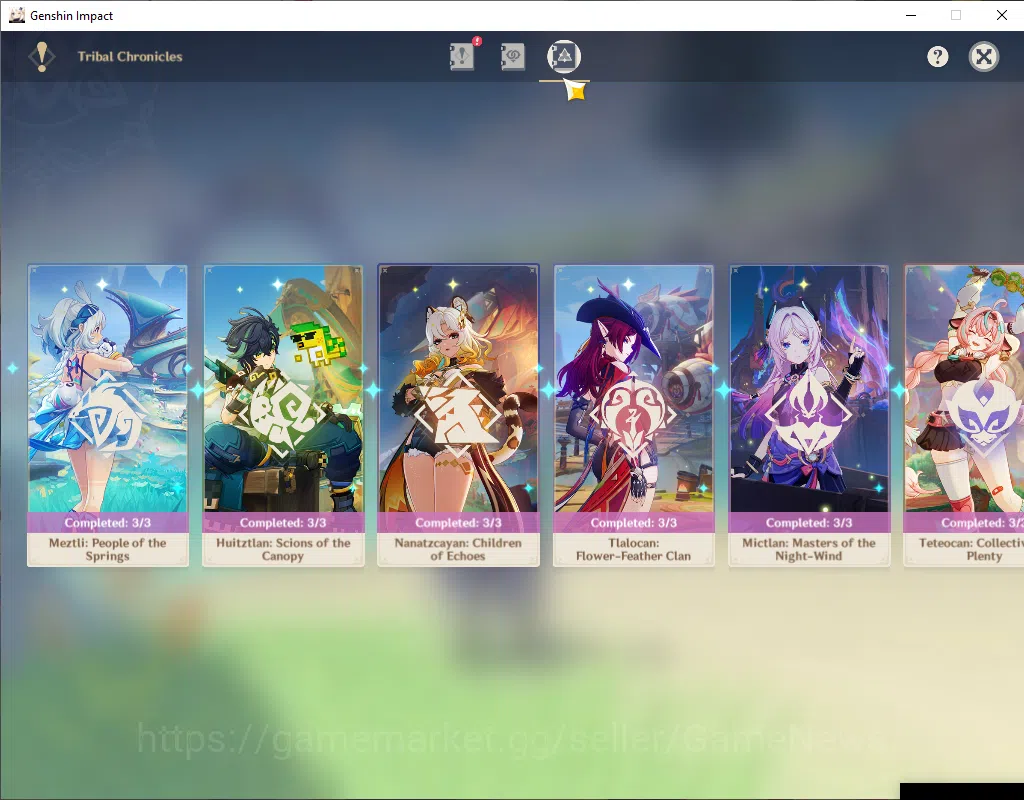This screenshot has height=800, width=1024.
Task: Open Meztli People of the Springs card
Action: click(x=108, y=415)
